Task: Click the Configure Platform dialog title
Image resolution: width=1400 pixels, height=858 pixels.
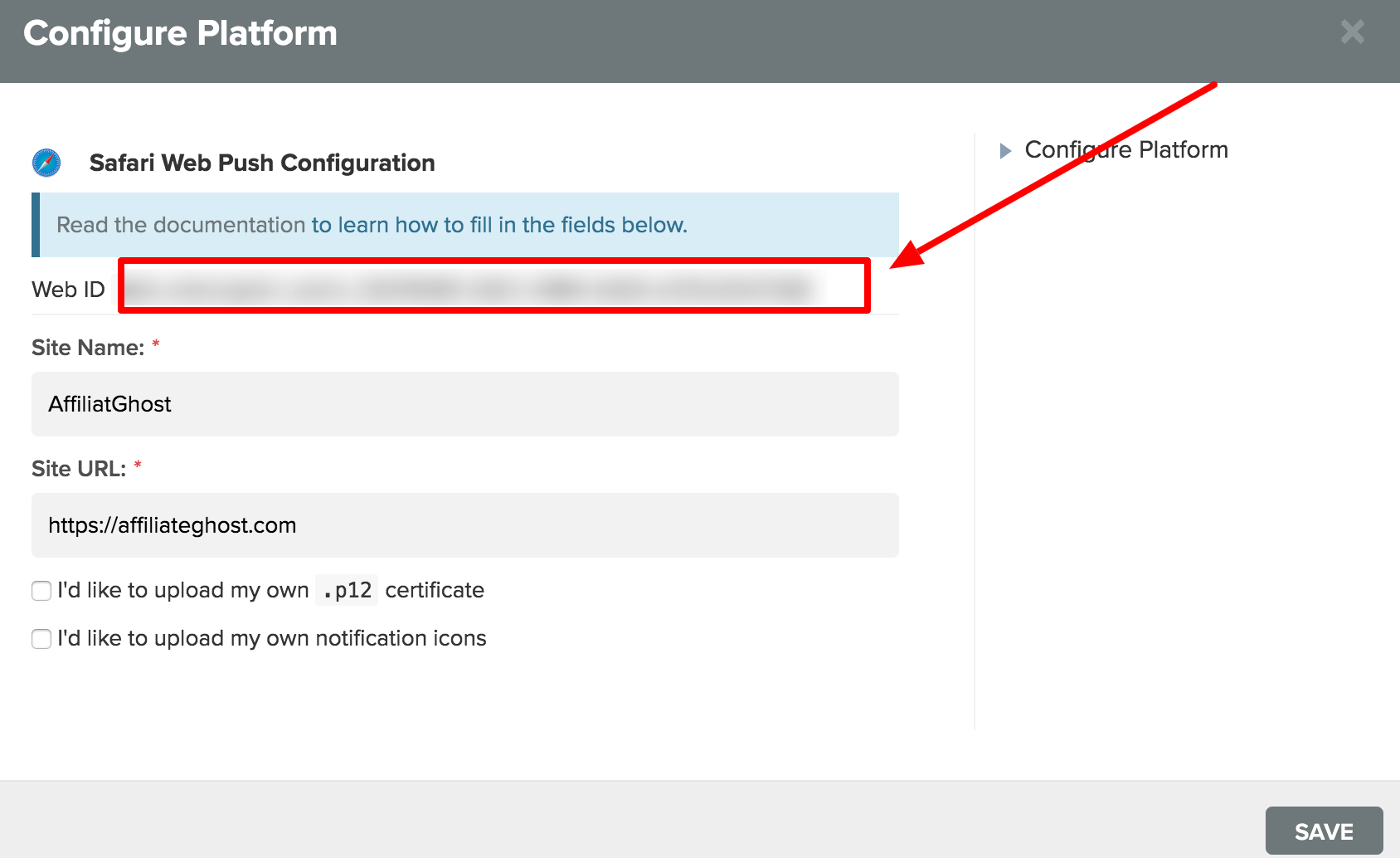Action: point(180,33)
